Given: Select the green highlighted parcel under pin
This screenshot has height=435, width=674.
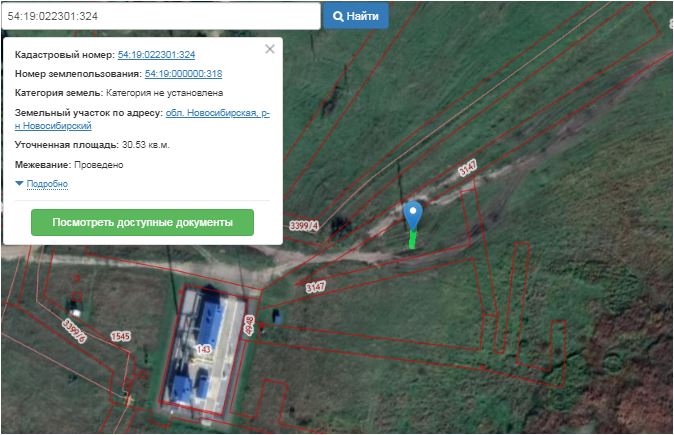Looking at the screenshot, I should coord(413,240).
